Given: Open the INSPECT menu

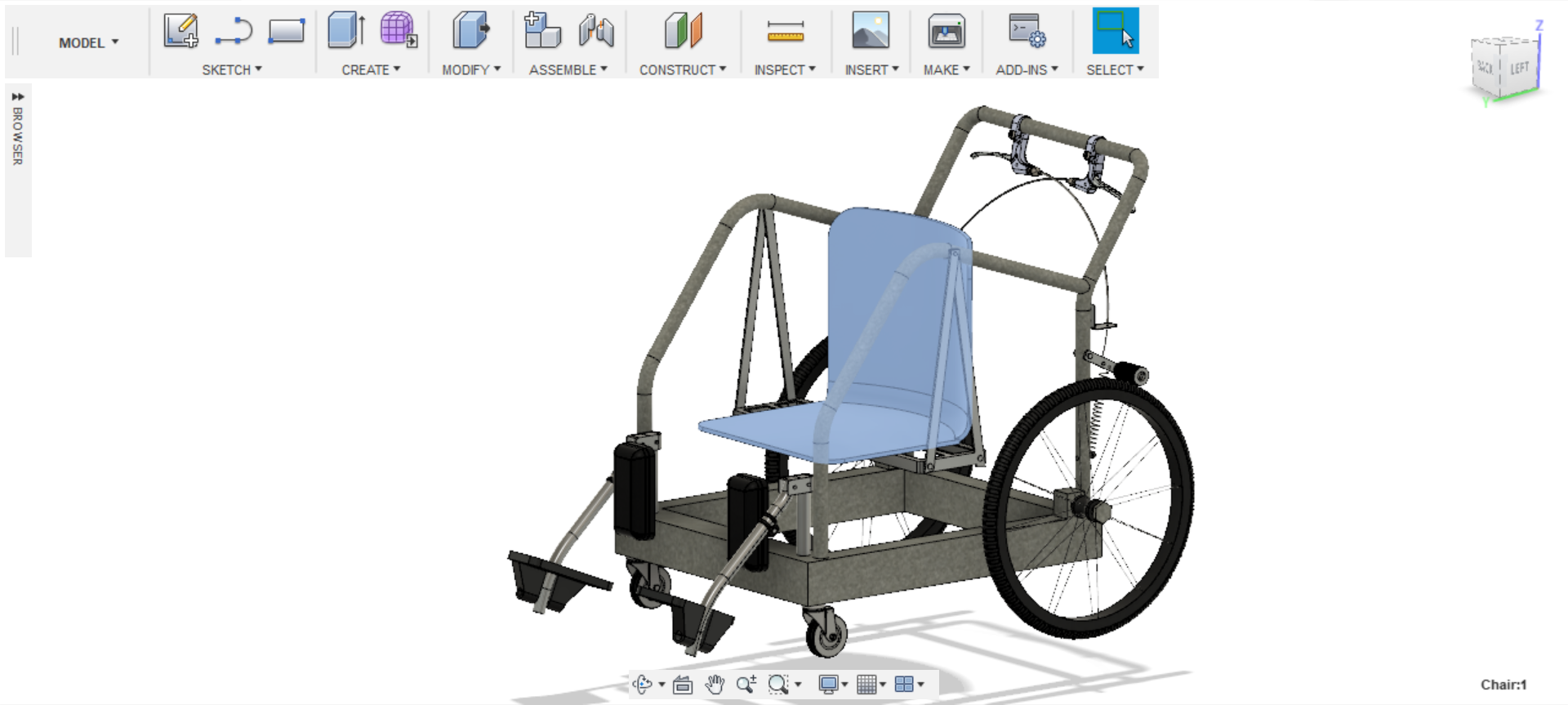Looking at the screenshot, I should pos(785,69).
